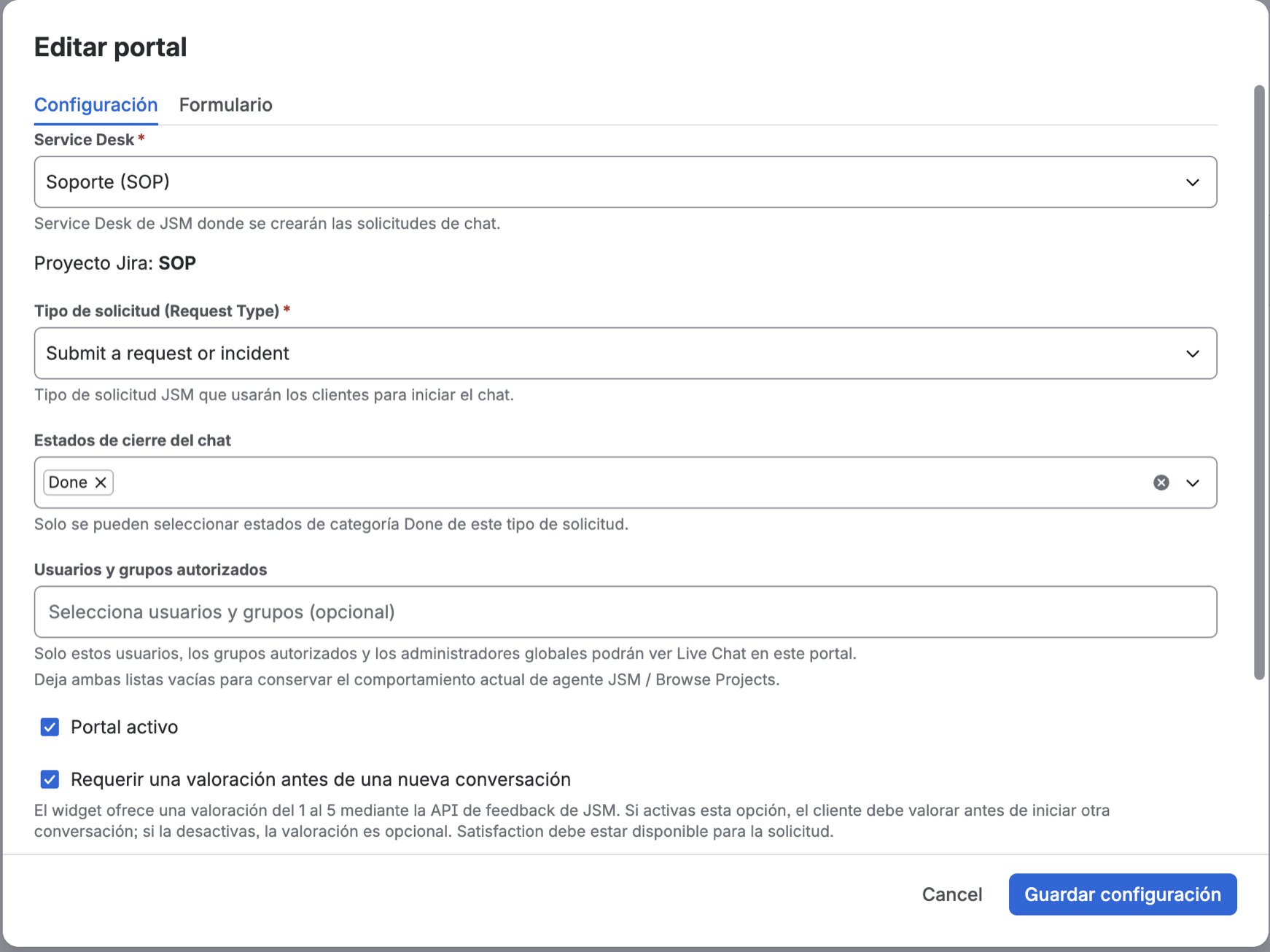The image size is (1270, 952).
Task: Click the Estados de cierre del chat label
Action: 133,440
